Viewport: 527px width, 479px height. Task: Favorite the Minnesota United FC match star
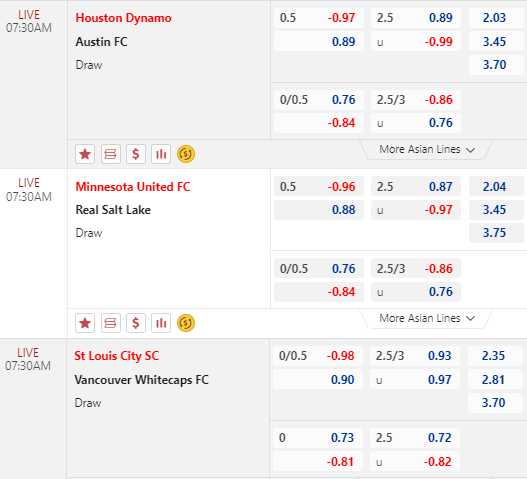tap(85, 323)
